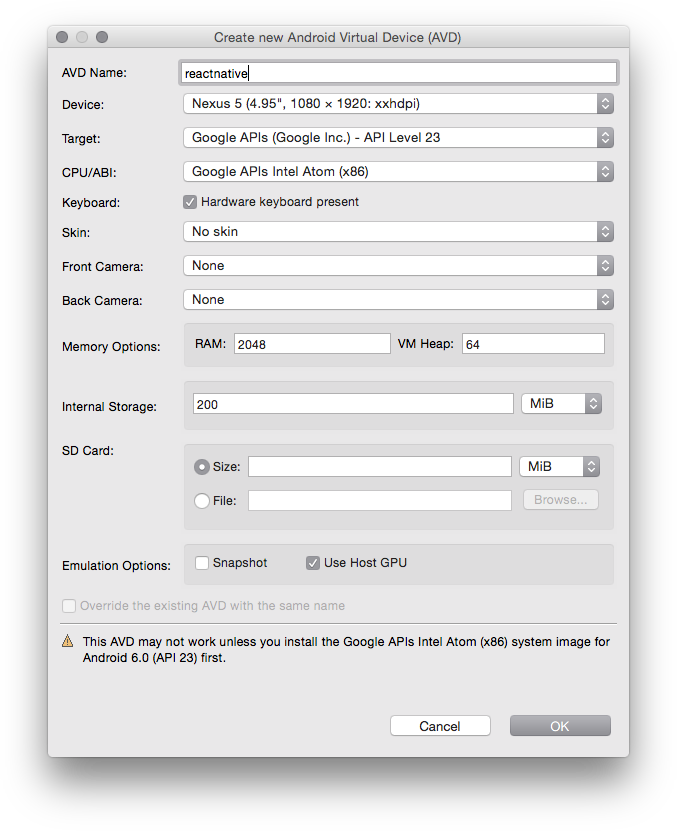Click the VM Heap input field

tap(533, 344)
